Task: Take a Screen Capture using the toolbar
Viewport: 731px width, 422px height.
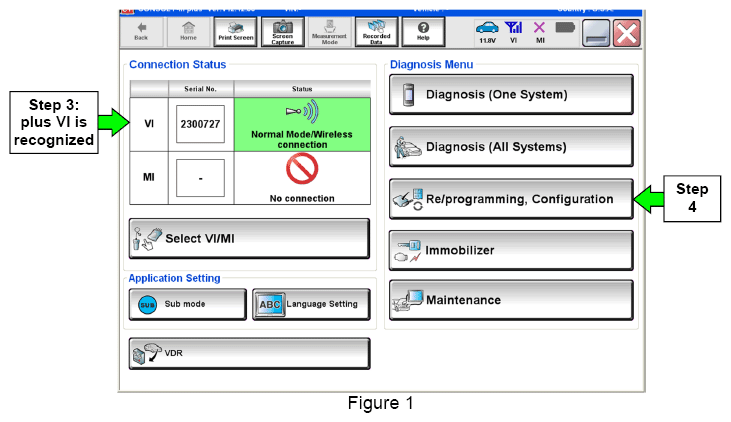Action: pos(283,32)
